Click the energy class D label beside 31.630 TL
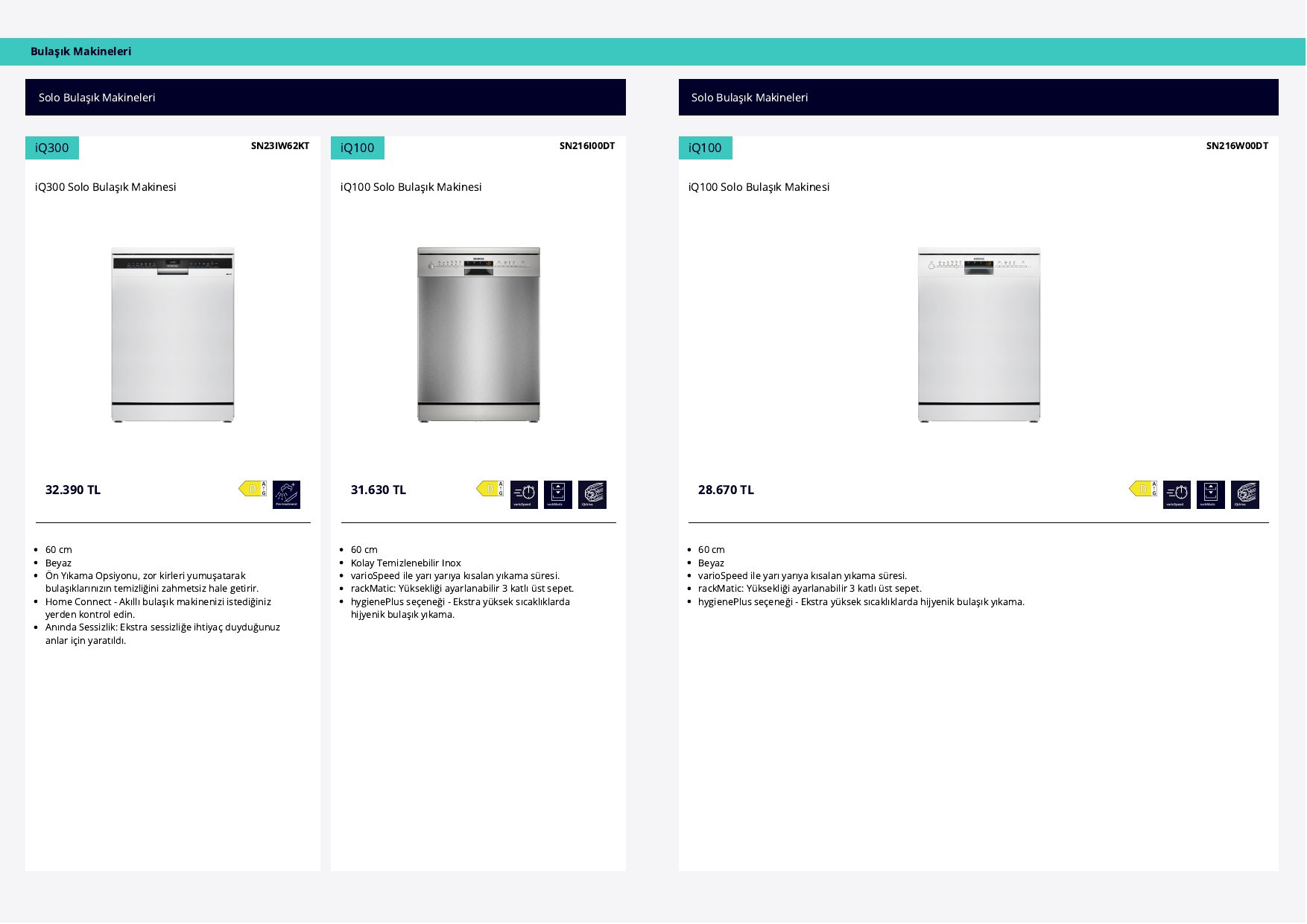 click(x=490, y=489)
